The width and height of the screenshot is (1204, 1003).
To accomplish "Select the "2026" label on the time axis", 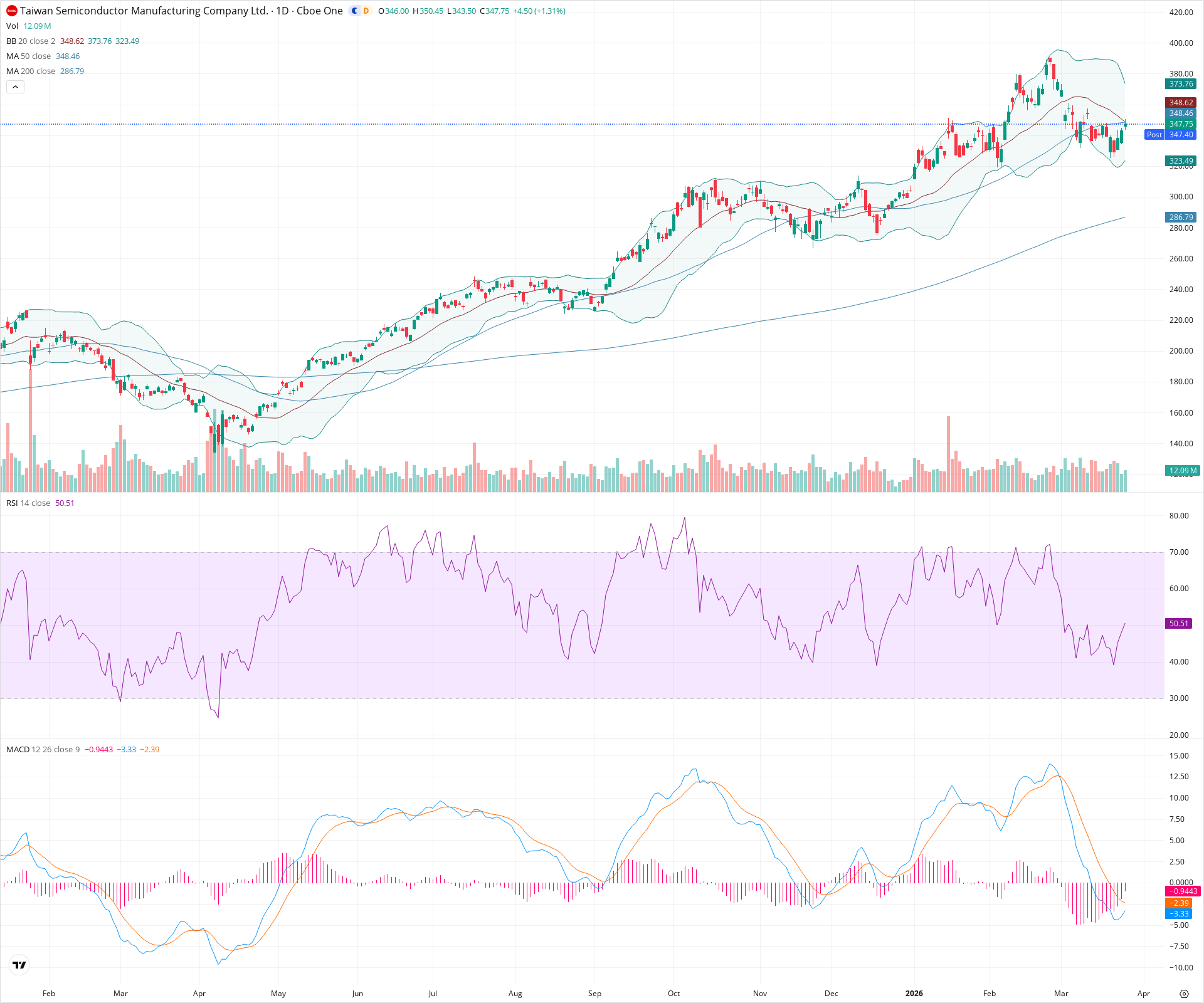I will coord(914,994).
